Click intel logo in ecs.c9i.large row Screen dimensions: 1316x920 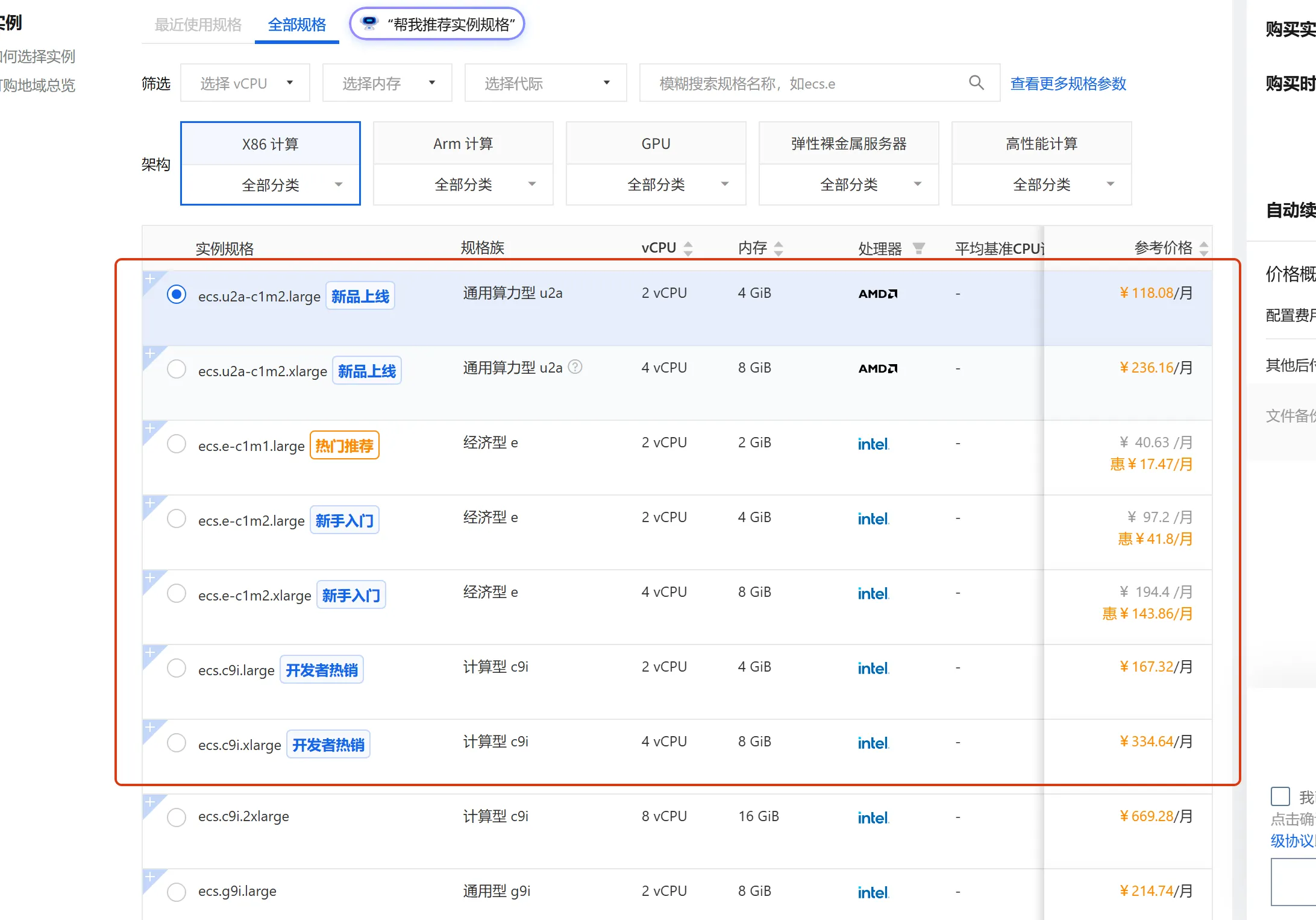874,668
